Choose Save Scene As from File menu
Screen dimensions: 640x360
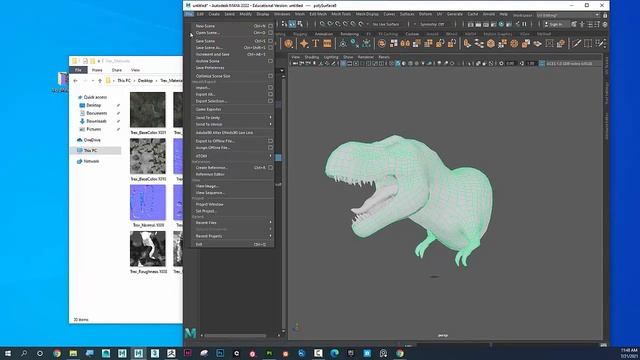coord(232,47)
